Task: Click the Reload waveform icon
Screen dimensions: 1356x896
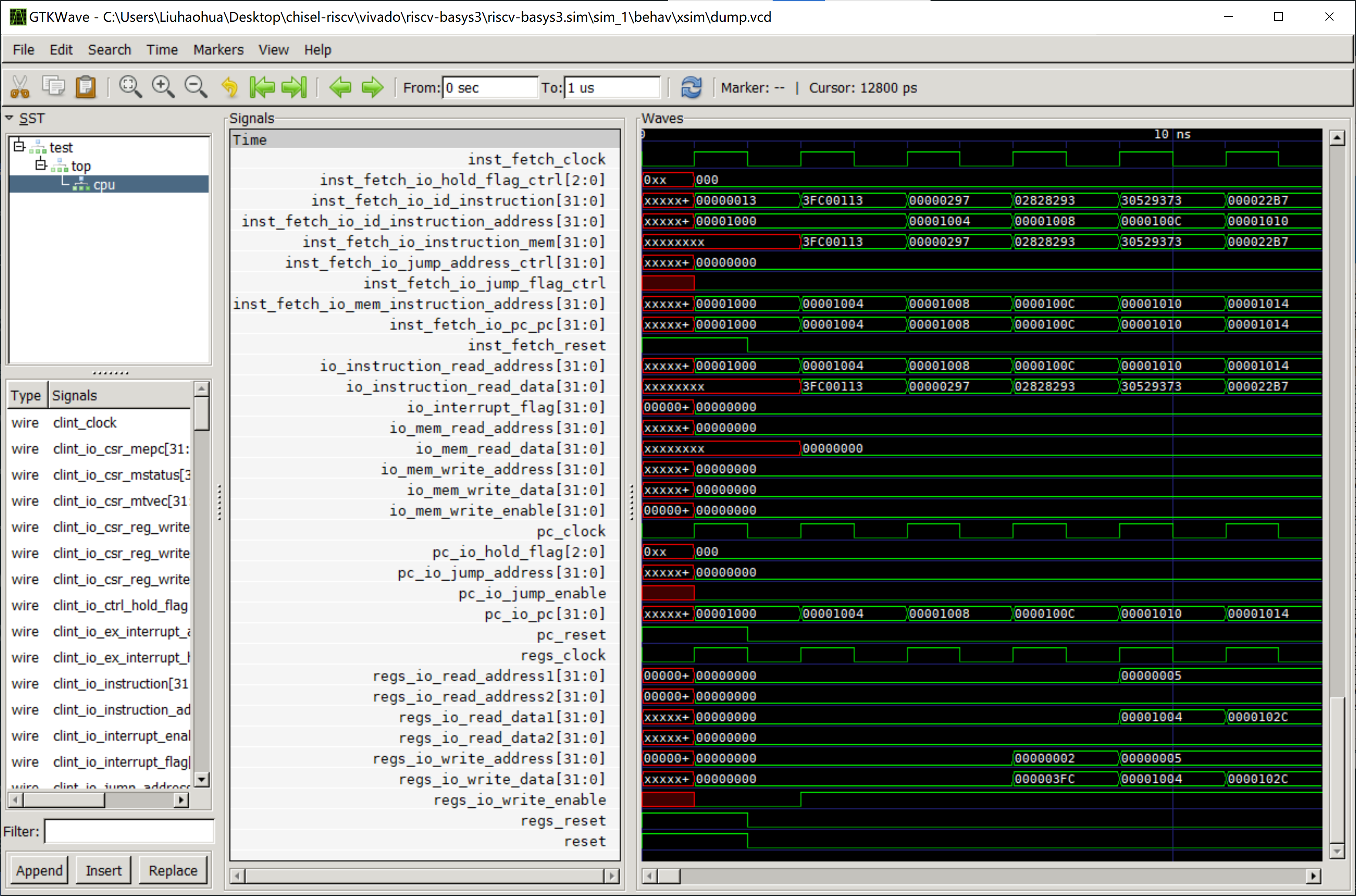Action: [691, 87]
